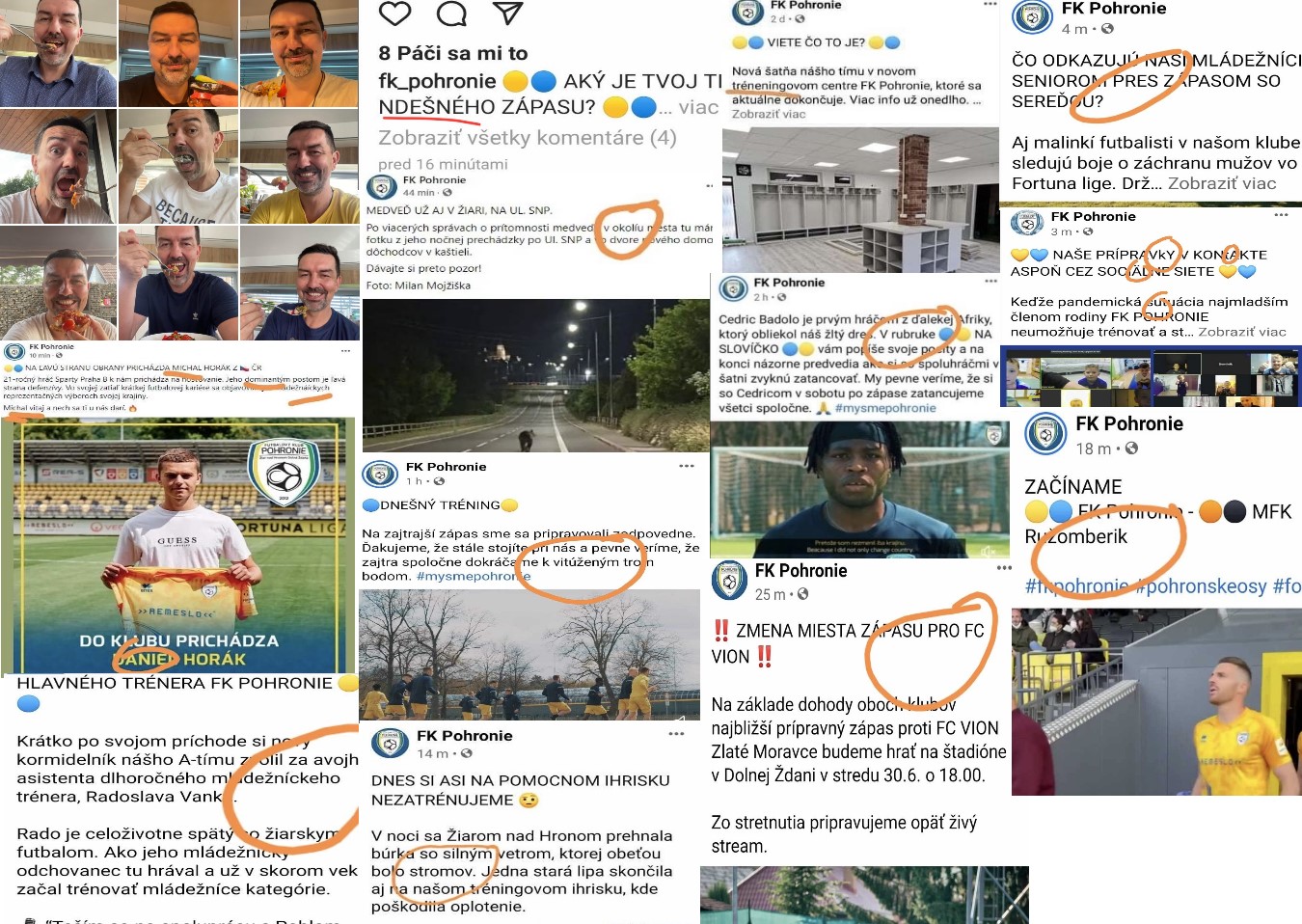The image size is (1302, 924).
Task: Click FK Pohronie page name above pomocnom ihrisku post
Action: [465, 735]
